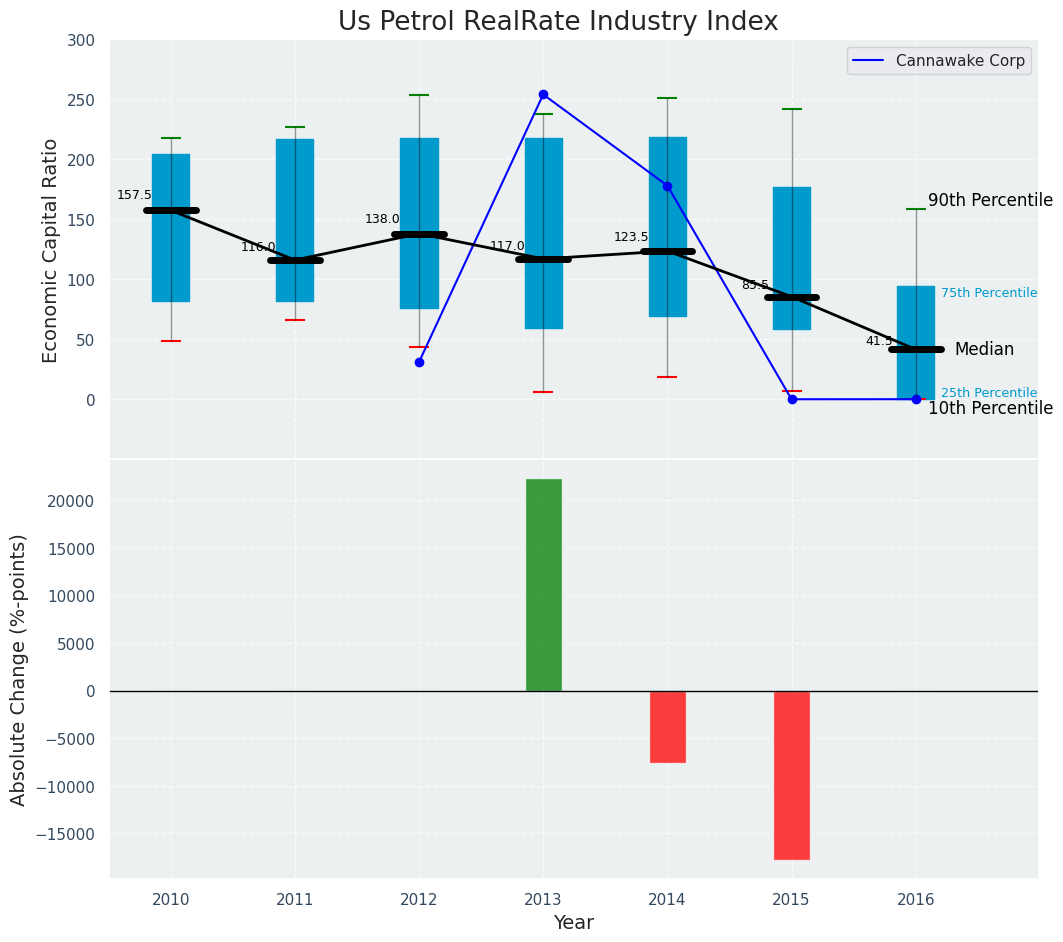Screen dimensions: 1063x942
Task: Click the 75th Percentile annotation text
Action: pyautogui.click(x=988, y=293)
